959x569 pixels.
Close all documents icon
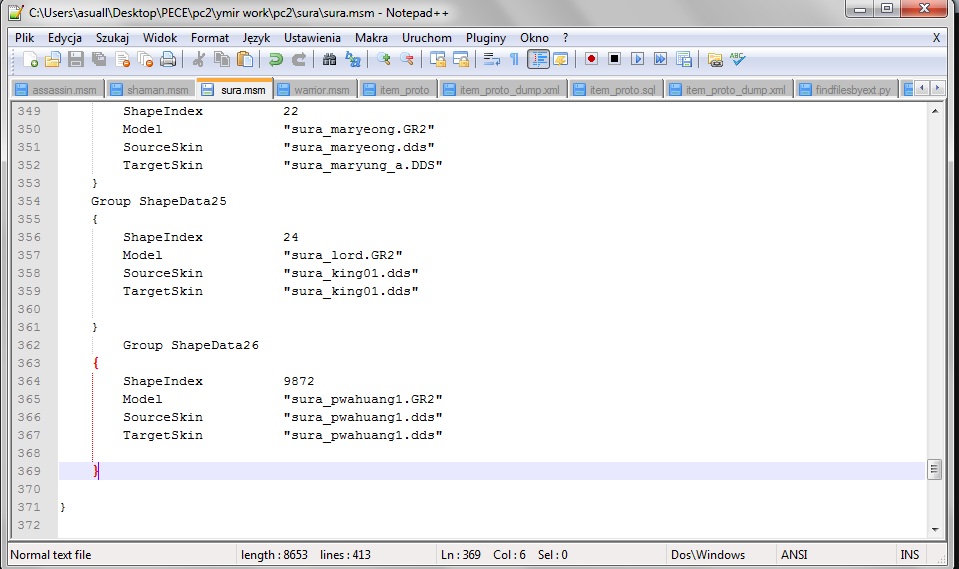145,59
